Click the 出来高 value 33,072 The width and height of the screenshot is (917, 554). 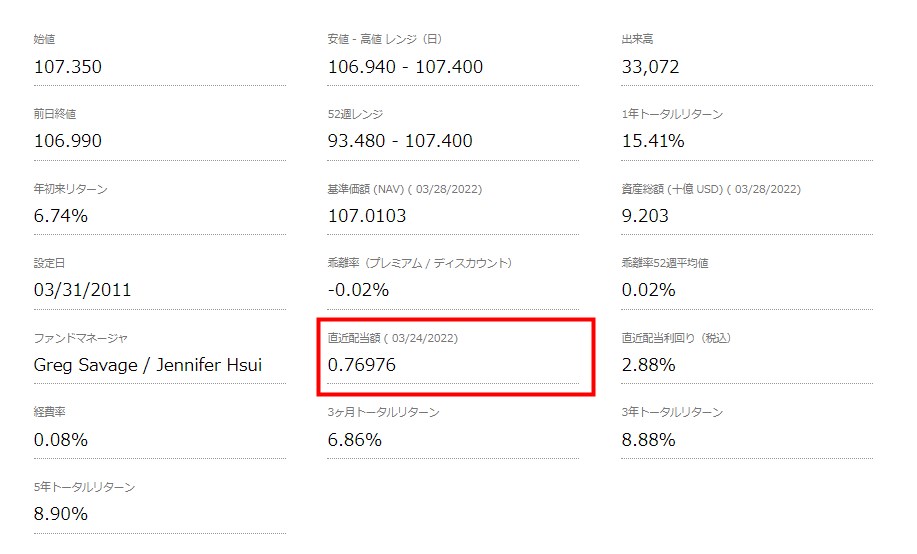650,67
